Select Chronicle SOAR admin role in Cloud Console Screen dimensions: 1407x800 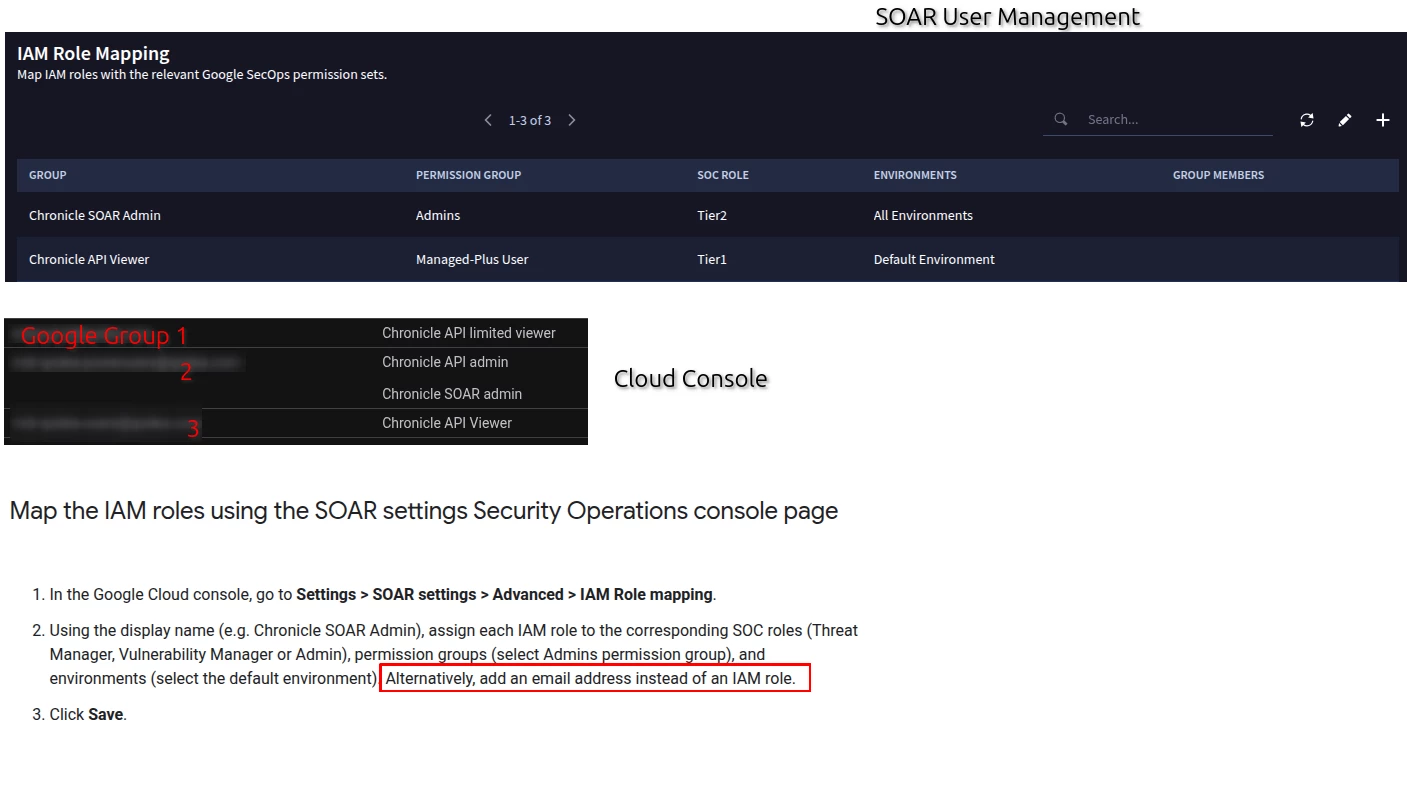[452, 394]
